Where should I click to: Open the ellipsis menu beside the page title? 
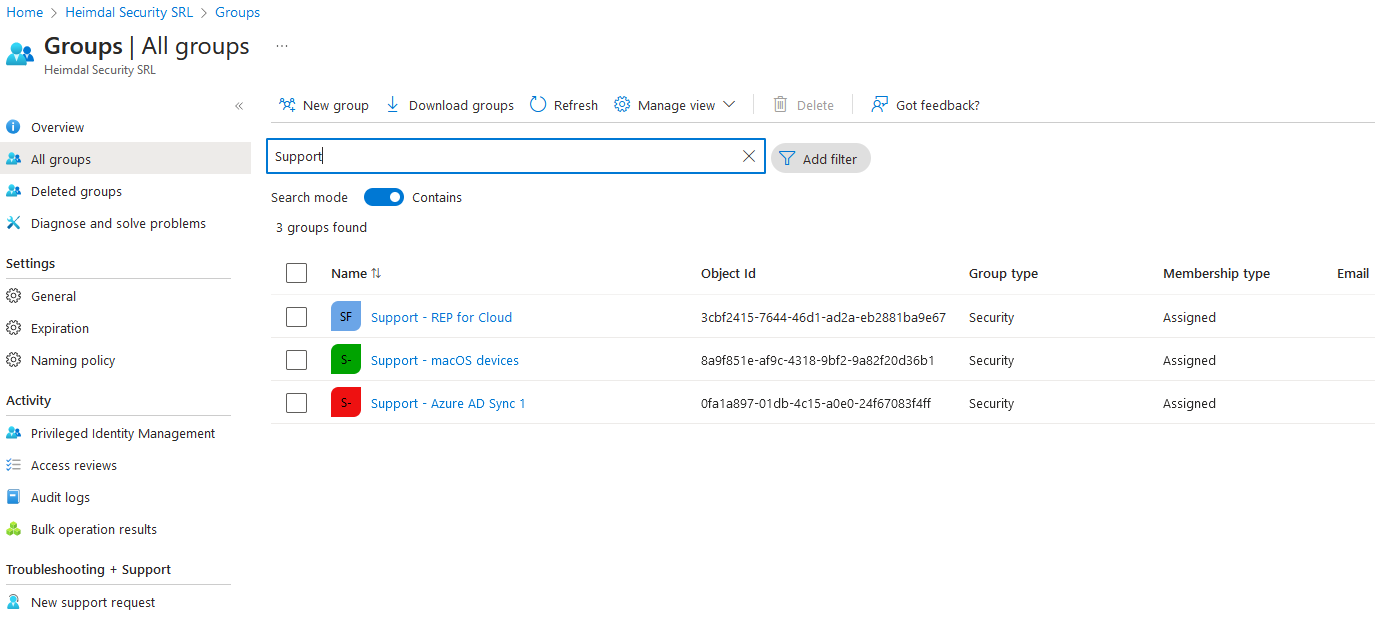(282, 46)
